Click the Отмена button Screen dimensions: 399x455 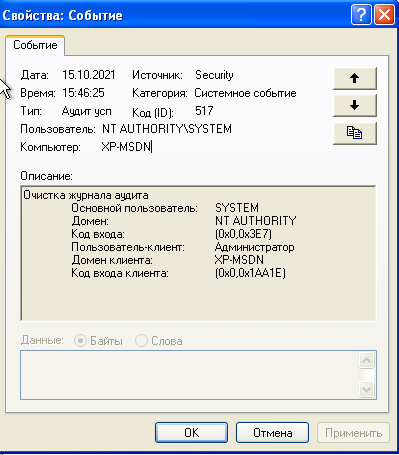point(273,433)
